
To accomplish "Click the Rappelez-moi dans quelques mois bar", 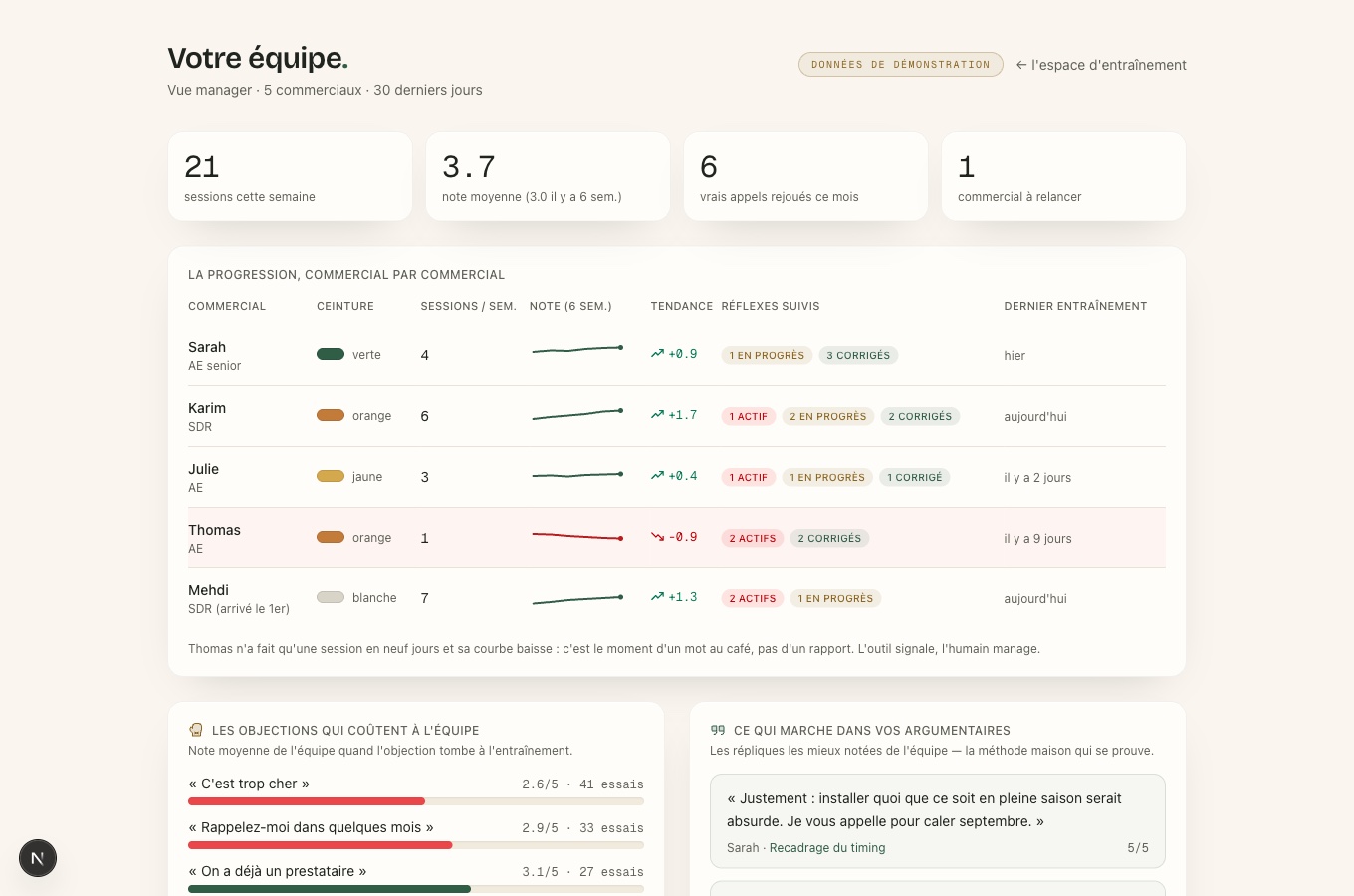I will point(416,845).
